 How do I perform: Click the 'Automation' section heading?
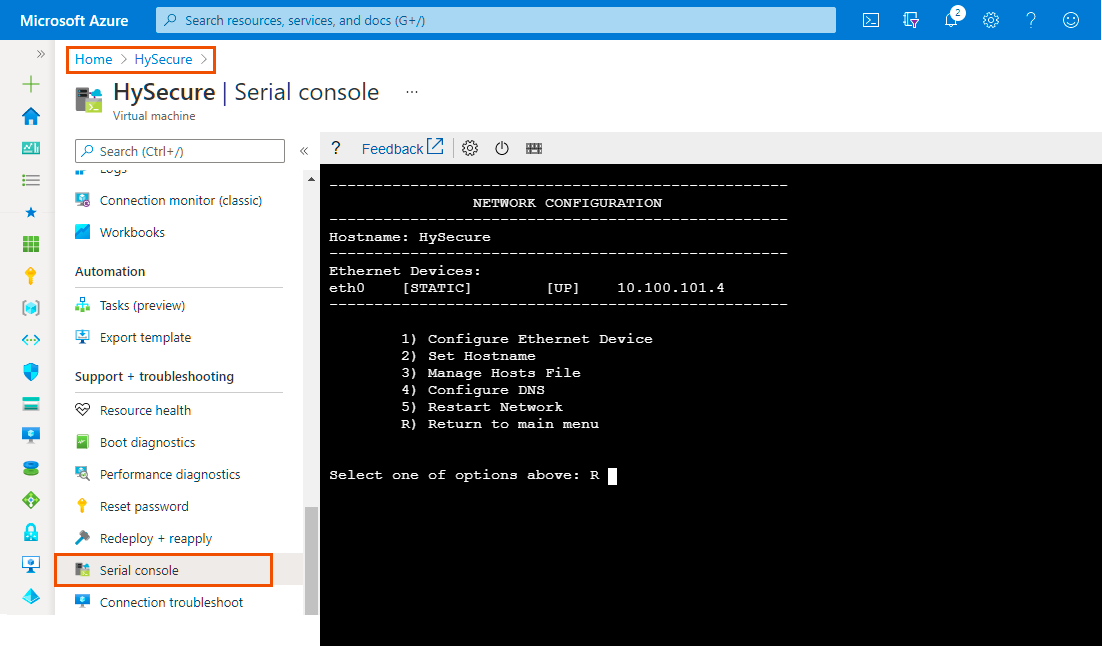tap(110, 271)
